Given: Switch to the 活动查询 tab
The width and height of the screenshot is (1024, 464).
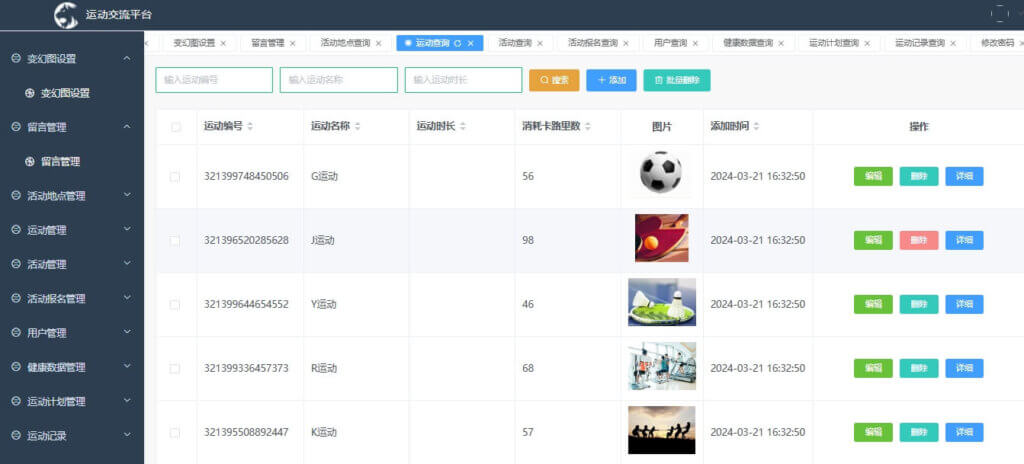Looking at the screenshot, I should pos(515,43).
